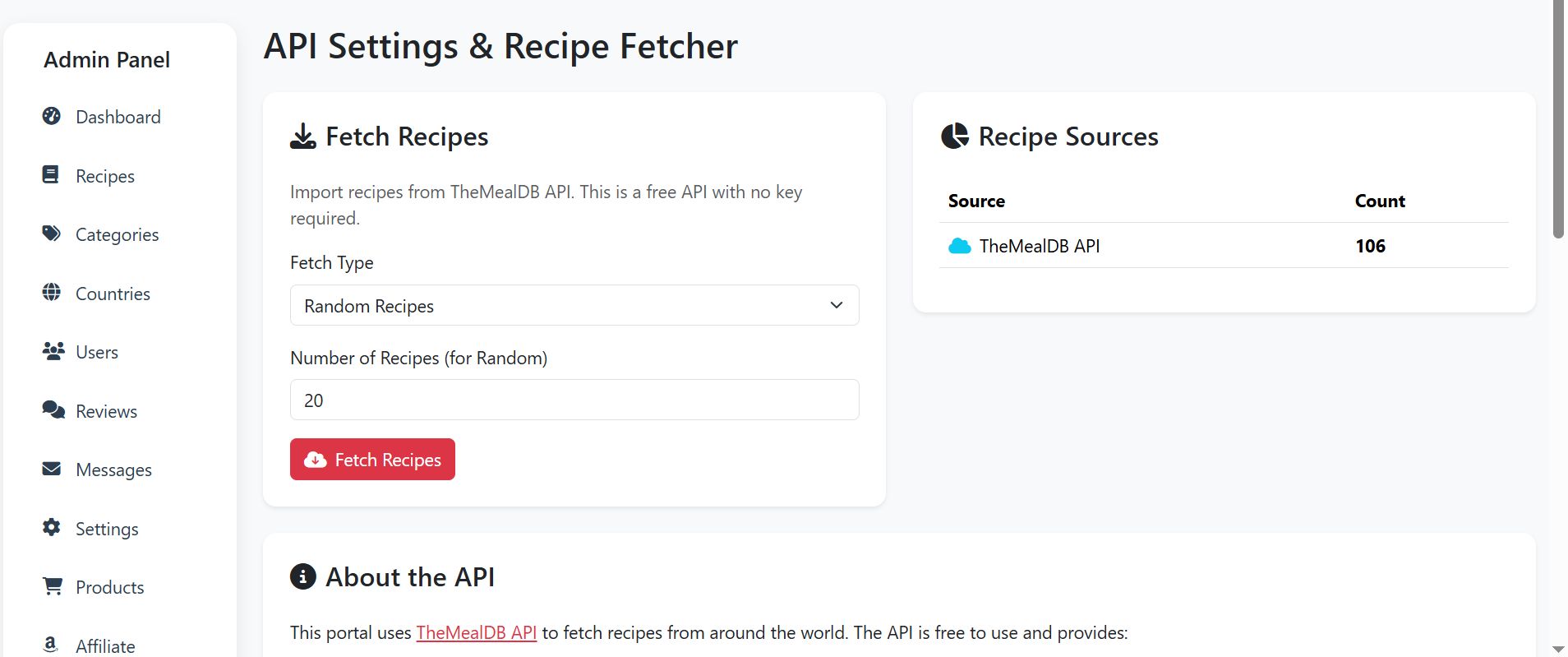Click the Recipes book icon
This screenshot has width=1568, height=657.
[x=51, y=174]
